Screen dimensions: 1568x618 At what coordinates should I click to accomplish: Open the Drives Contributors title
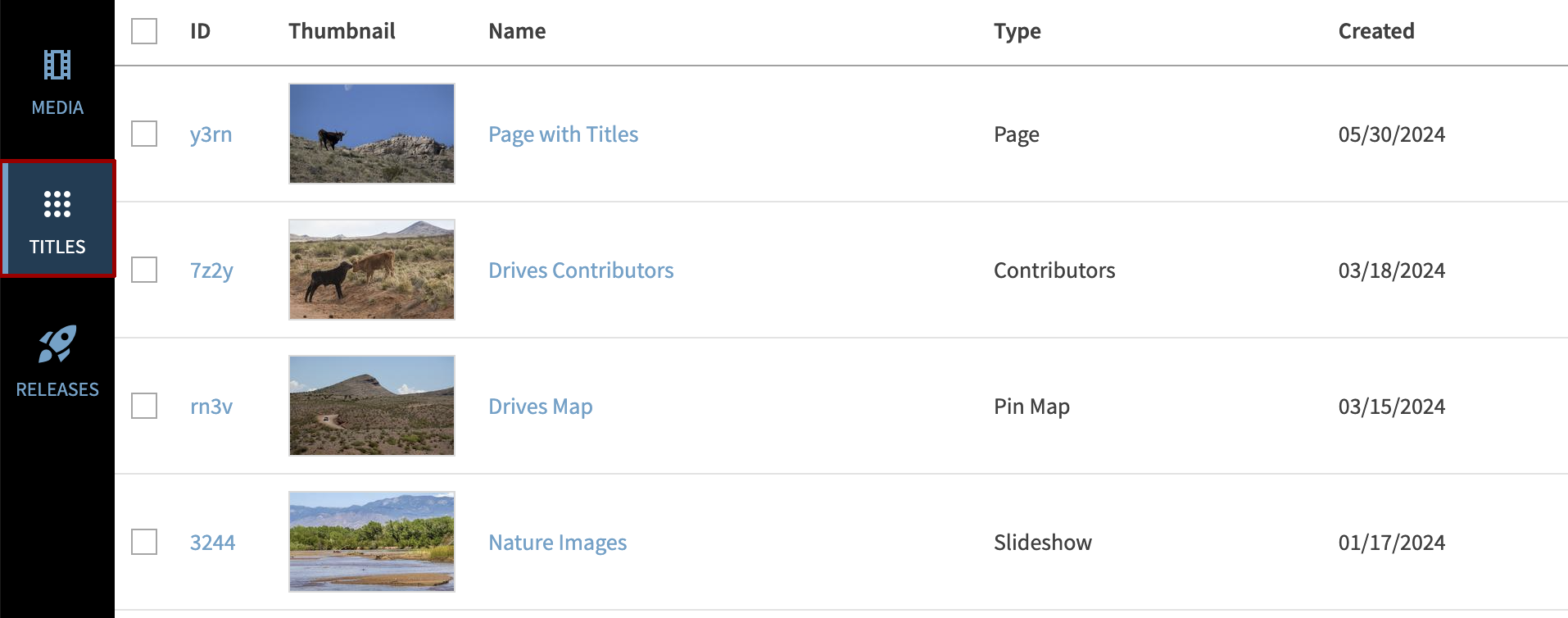[581, 270]
